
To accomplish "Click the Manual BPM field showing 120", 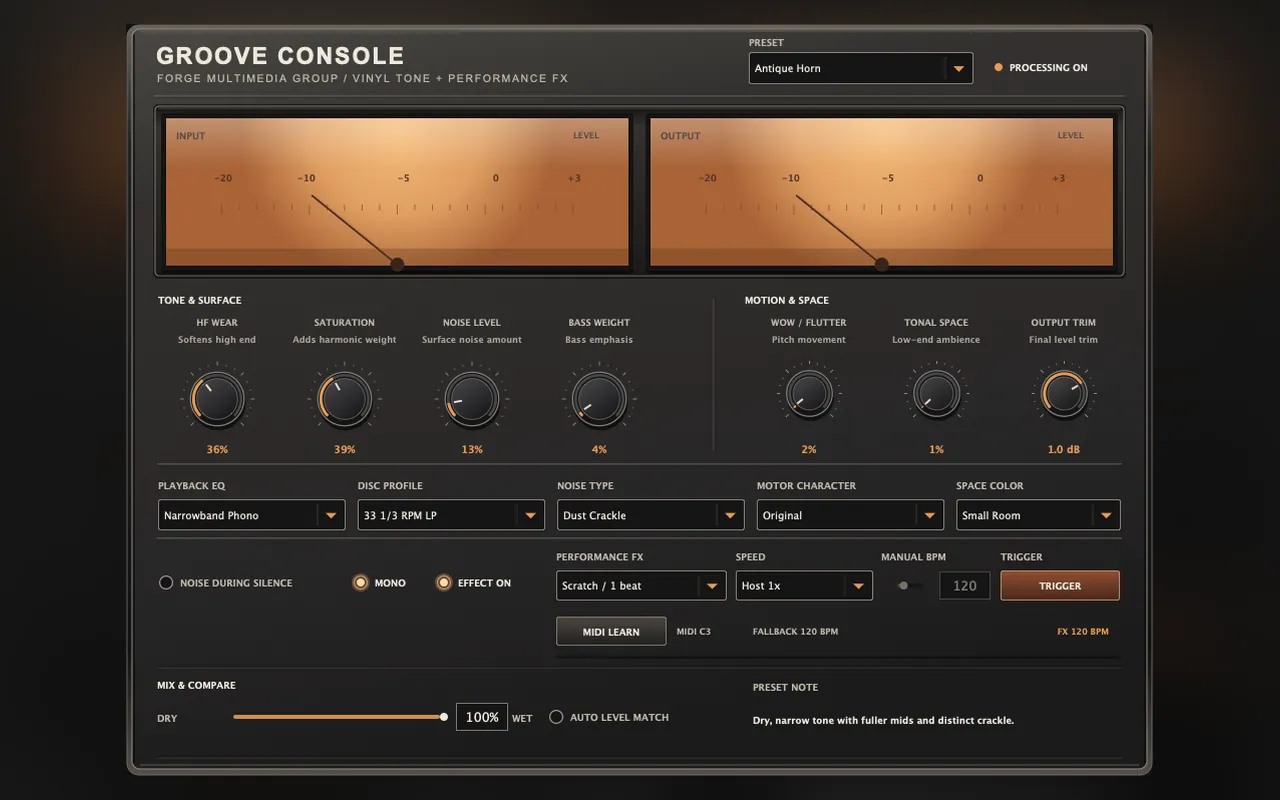I will [x=964, y=585].
